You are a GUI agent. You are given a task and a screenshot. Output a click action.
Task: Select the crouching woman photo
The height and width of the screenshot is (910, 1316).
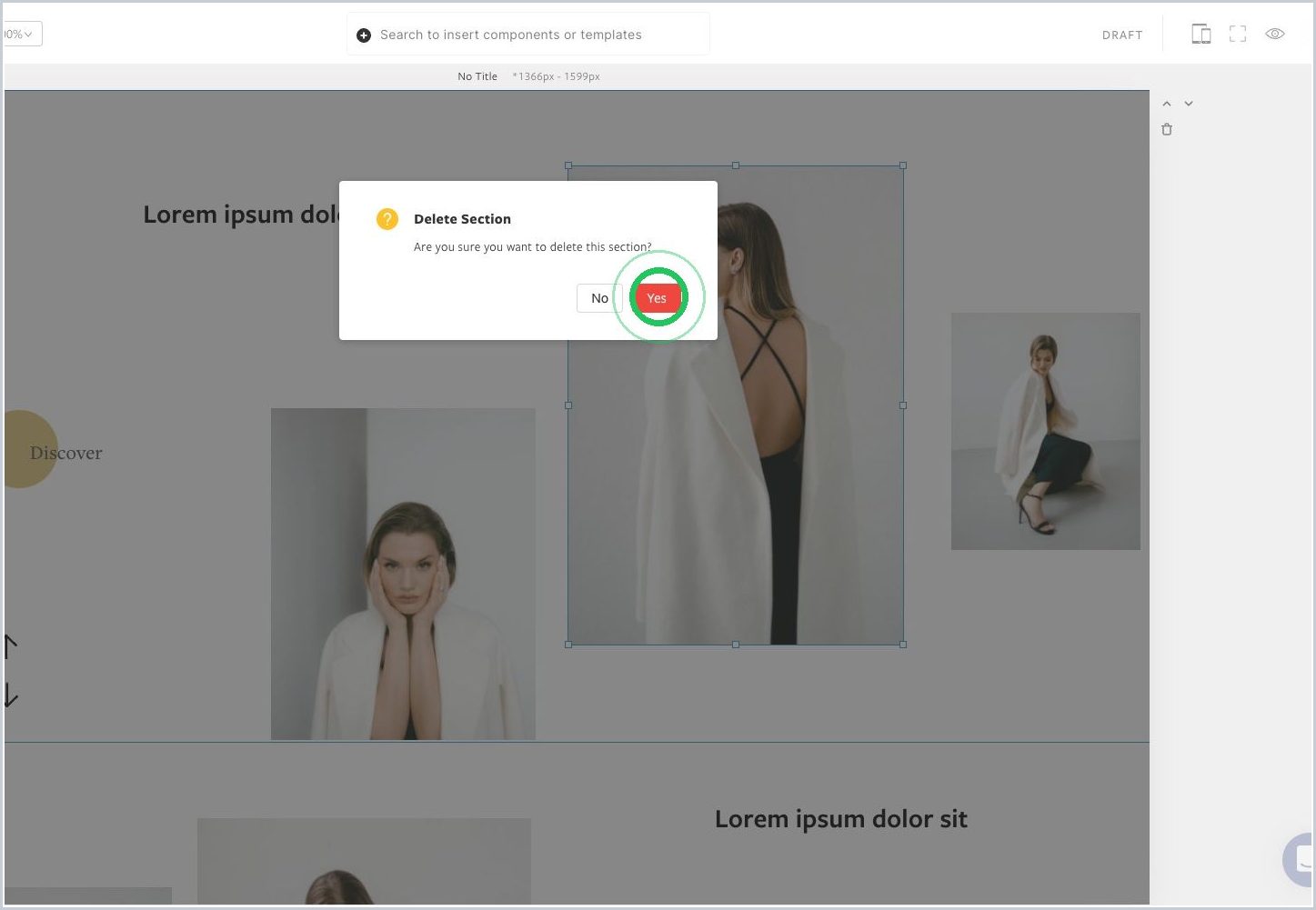coord(1046,431)
